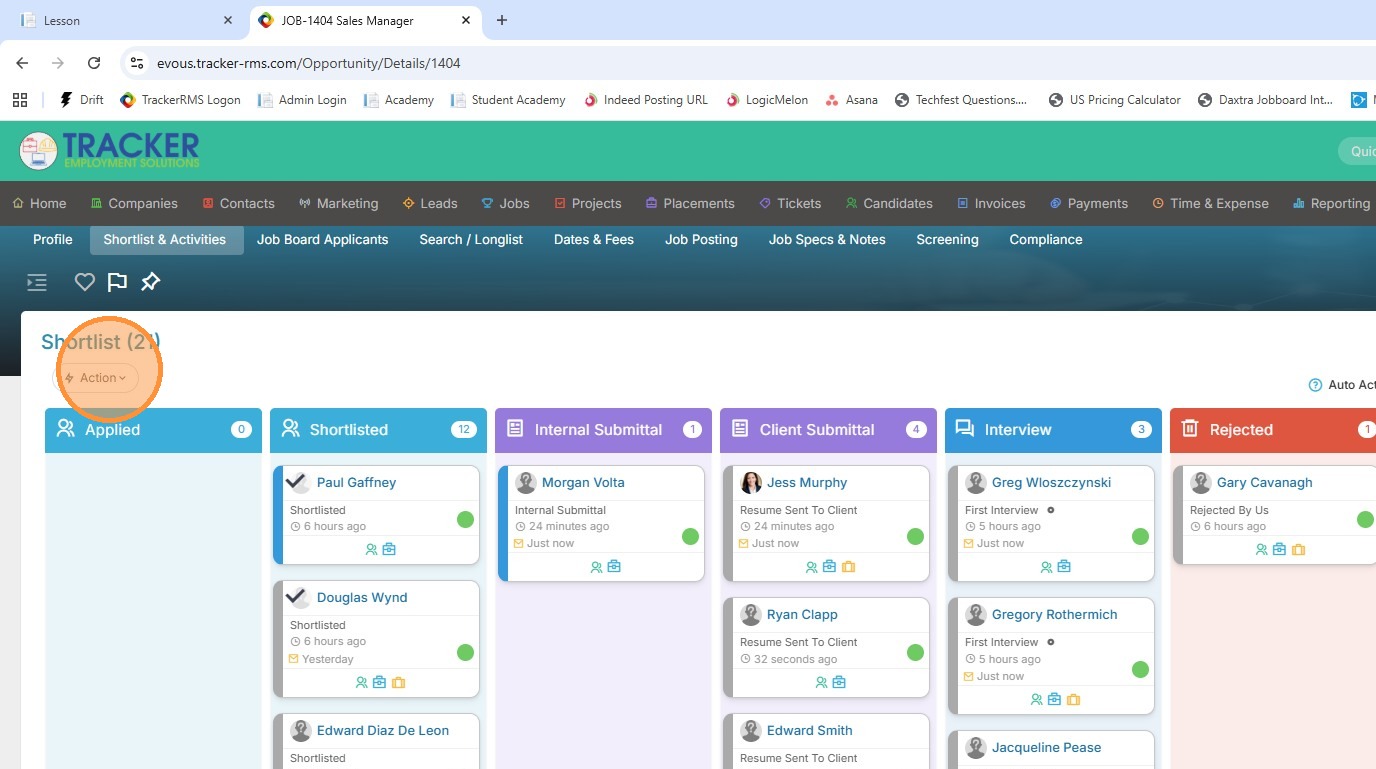
Task: Select Ryan Clapp's avatar
Action: [x=751, y=615]
